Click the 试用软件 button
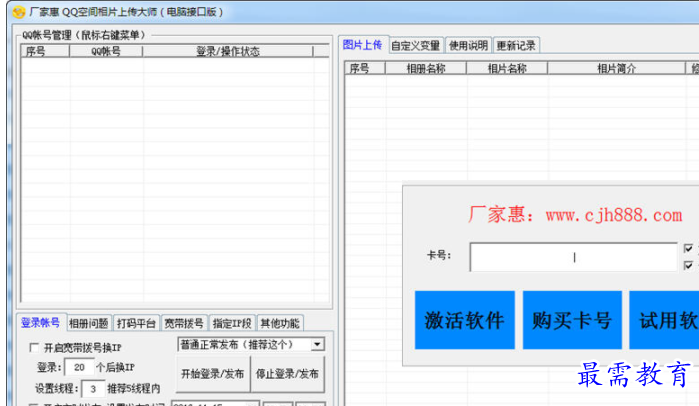The width and height of the screenshot is (699, 406). click(664, 320)
